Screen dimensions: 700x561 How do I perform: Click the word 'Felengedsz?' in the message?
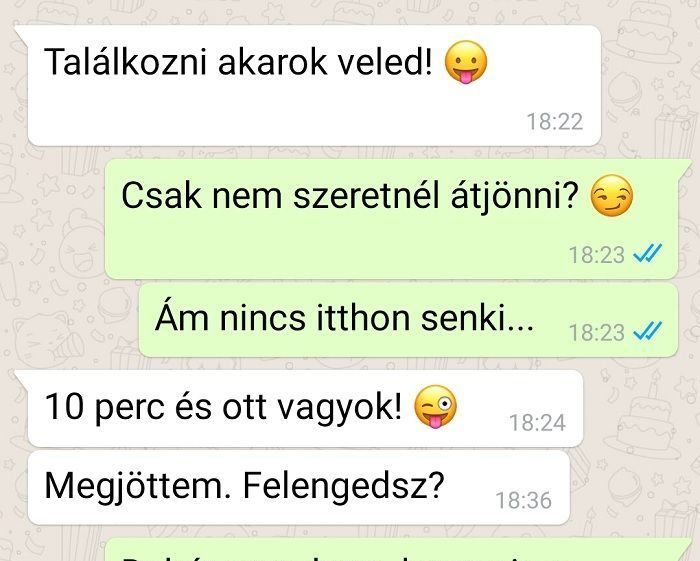pyautogui.click(x=343, y=486)
